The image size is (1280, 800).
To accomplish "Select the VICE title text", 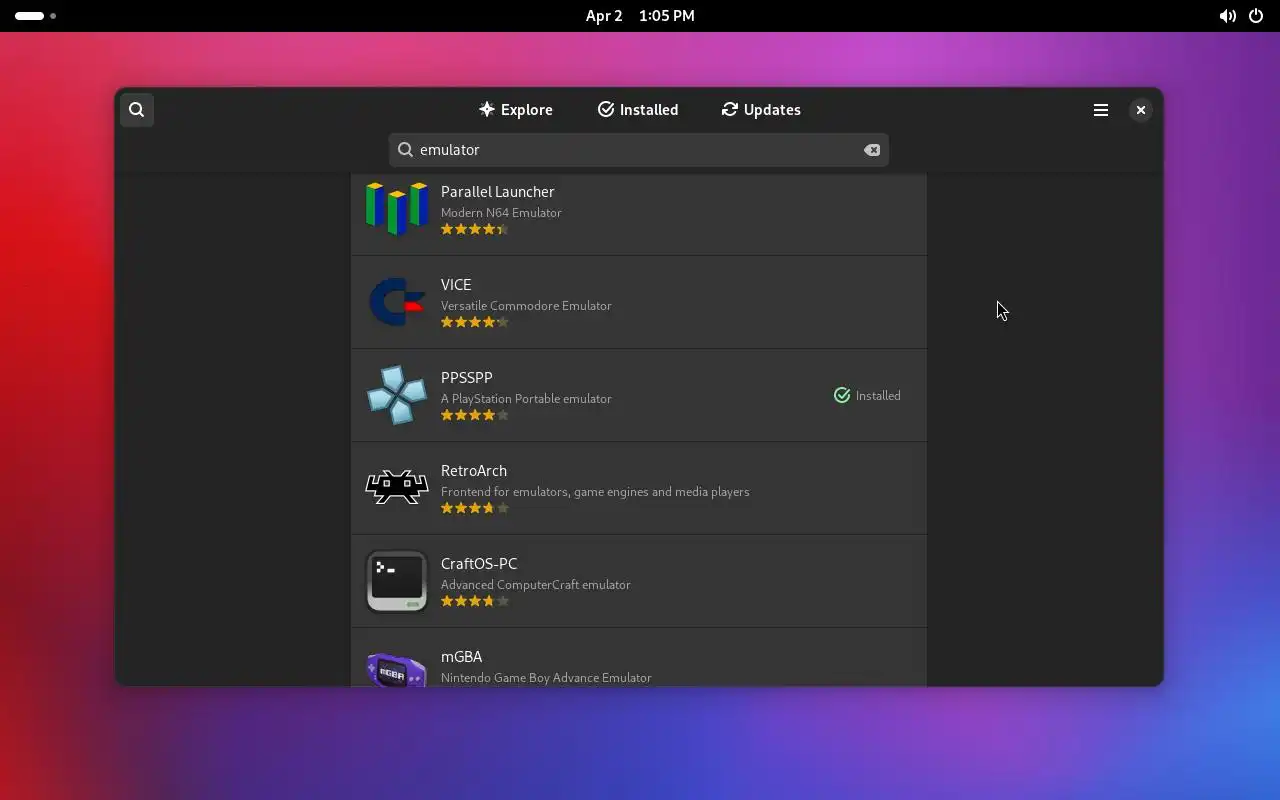I will [x=456, y=285].
